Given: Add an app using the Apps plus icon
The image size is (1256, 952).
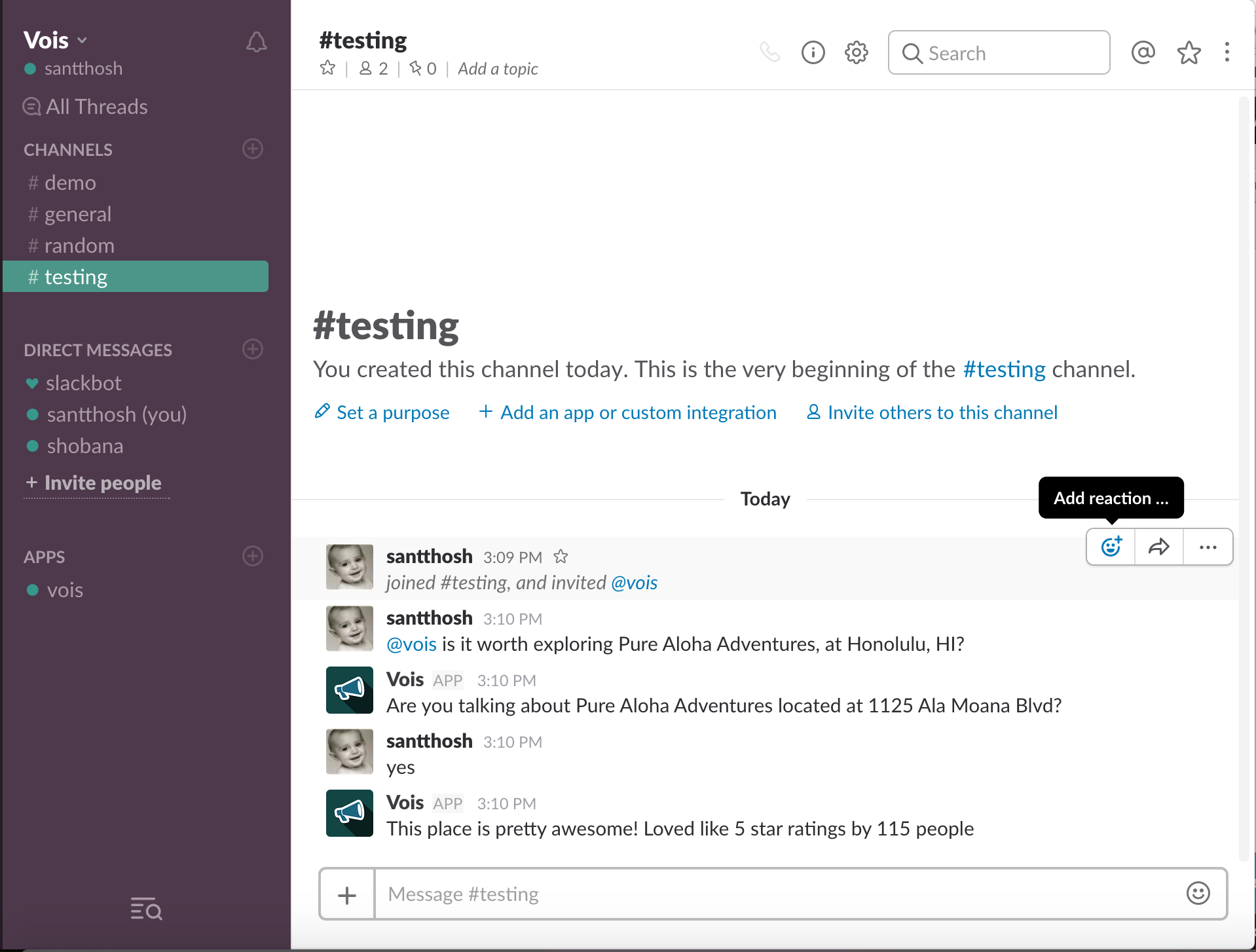Looking at the screenshot, I should click(253, 556).
